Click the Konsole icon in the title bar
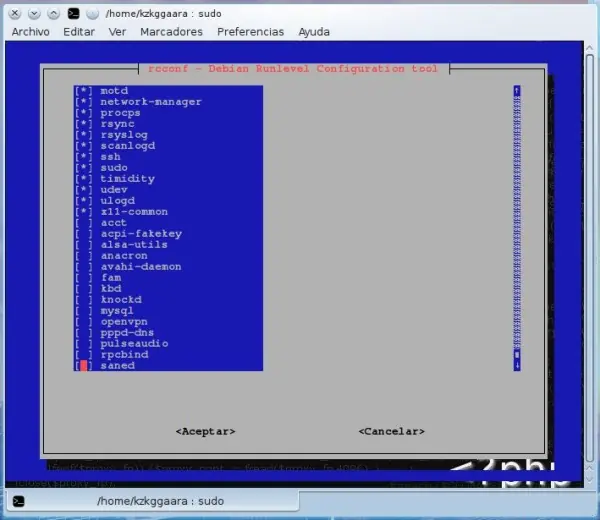600x520 pixels. pyautogui.click(x=73, y=14)
